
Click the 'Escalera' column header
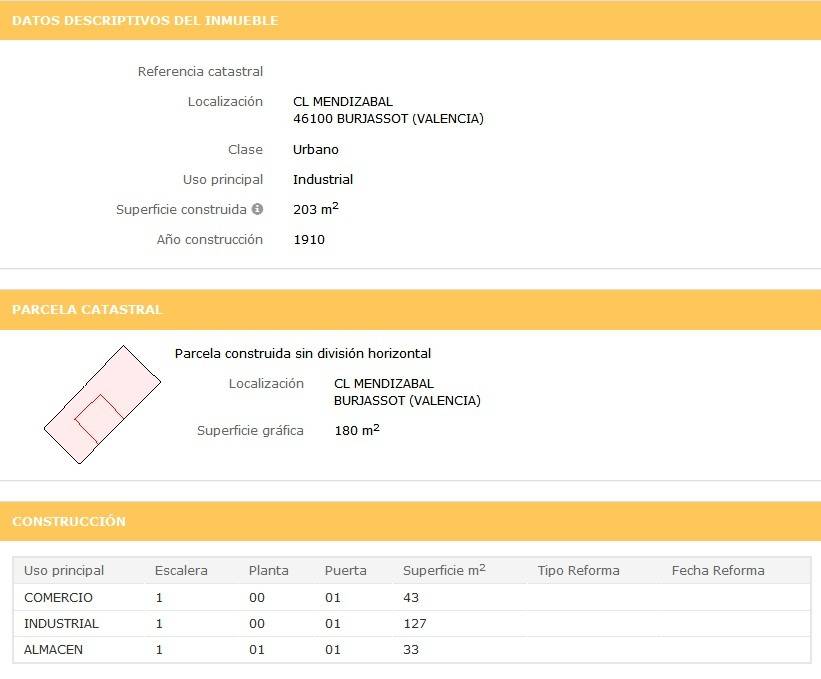181,571
